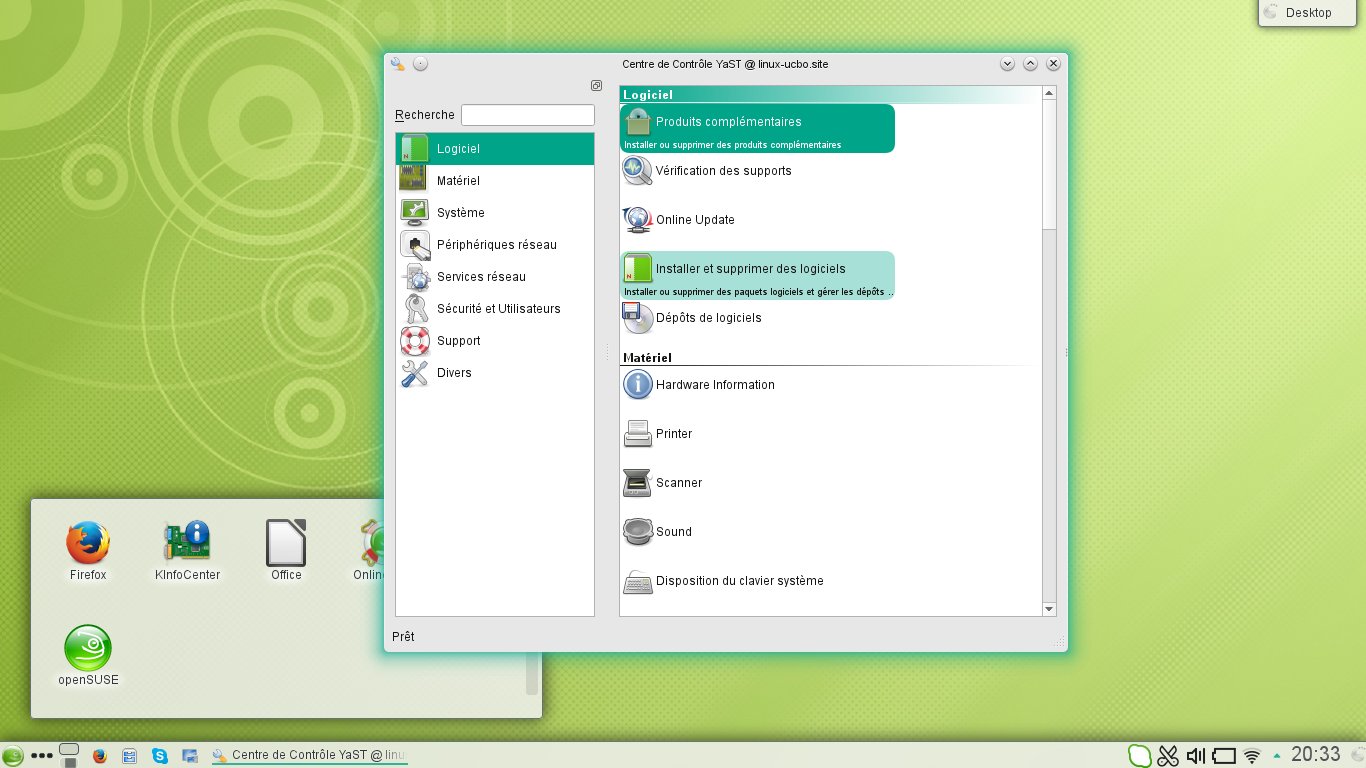Open the volume tray icon
This screenshot has height=768, width=1366.
tap(1195, 756)
